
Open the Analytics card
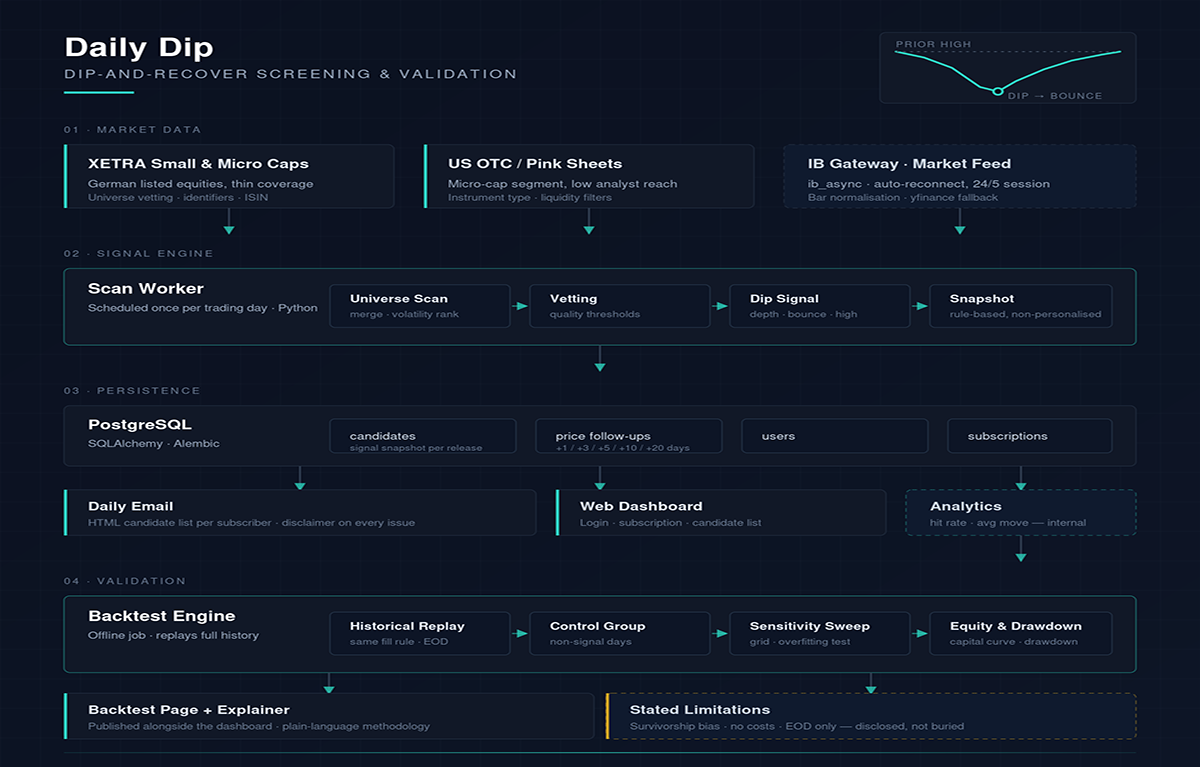tap(1021, 512)
